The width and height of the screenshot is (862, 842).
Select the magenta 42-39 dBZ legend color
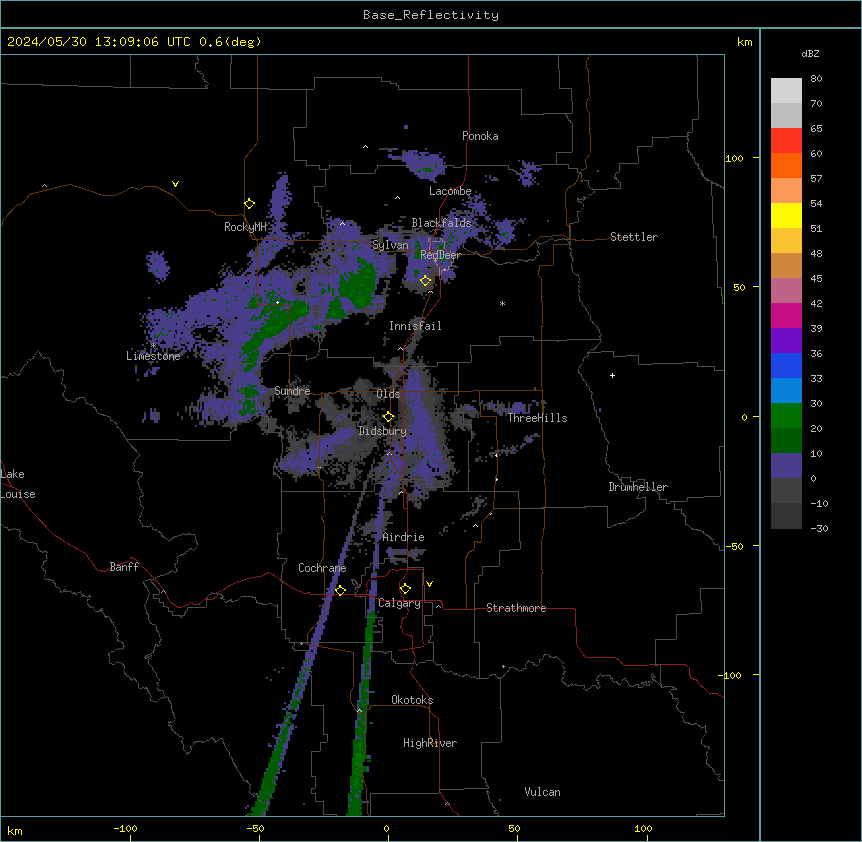786,315
